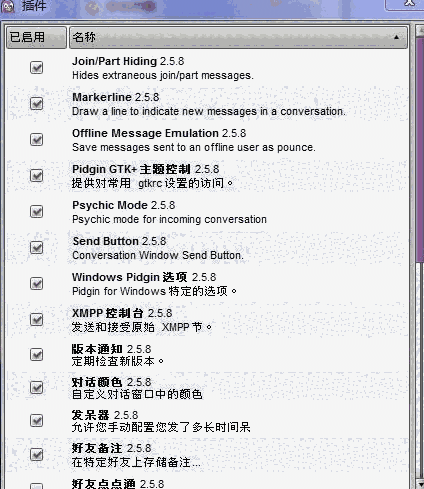Uncheck the Psychic Mode plugin
This screenshot has height=489, width=424.
point(36,212)
